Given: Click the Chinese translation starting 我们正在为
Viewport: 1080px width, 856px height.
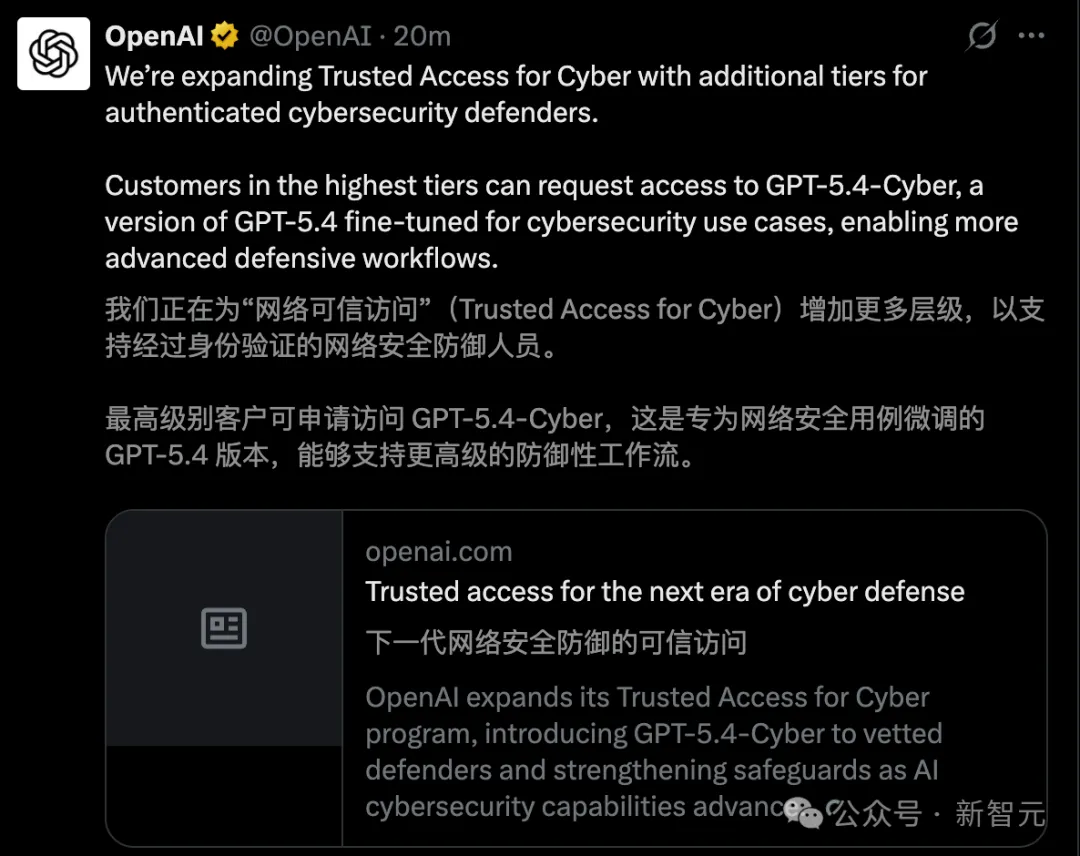Looking at the screenshot, I should coord(574,328).
